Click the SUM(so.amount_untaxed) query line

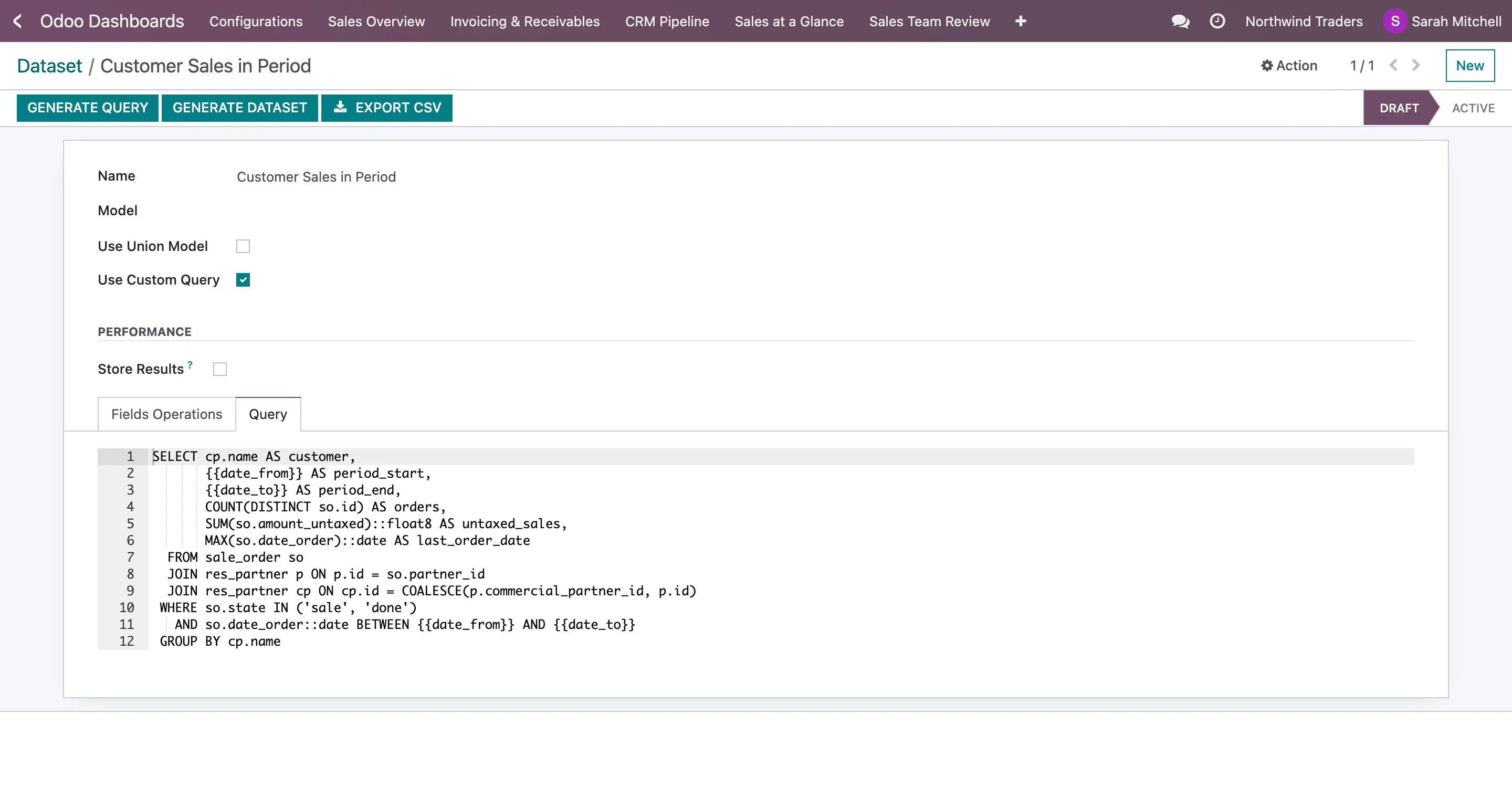click(386, 524)
